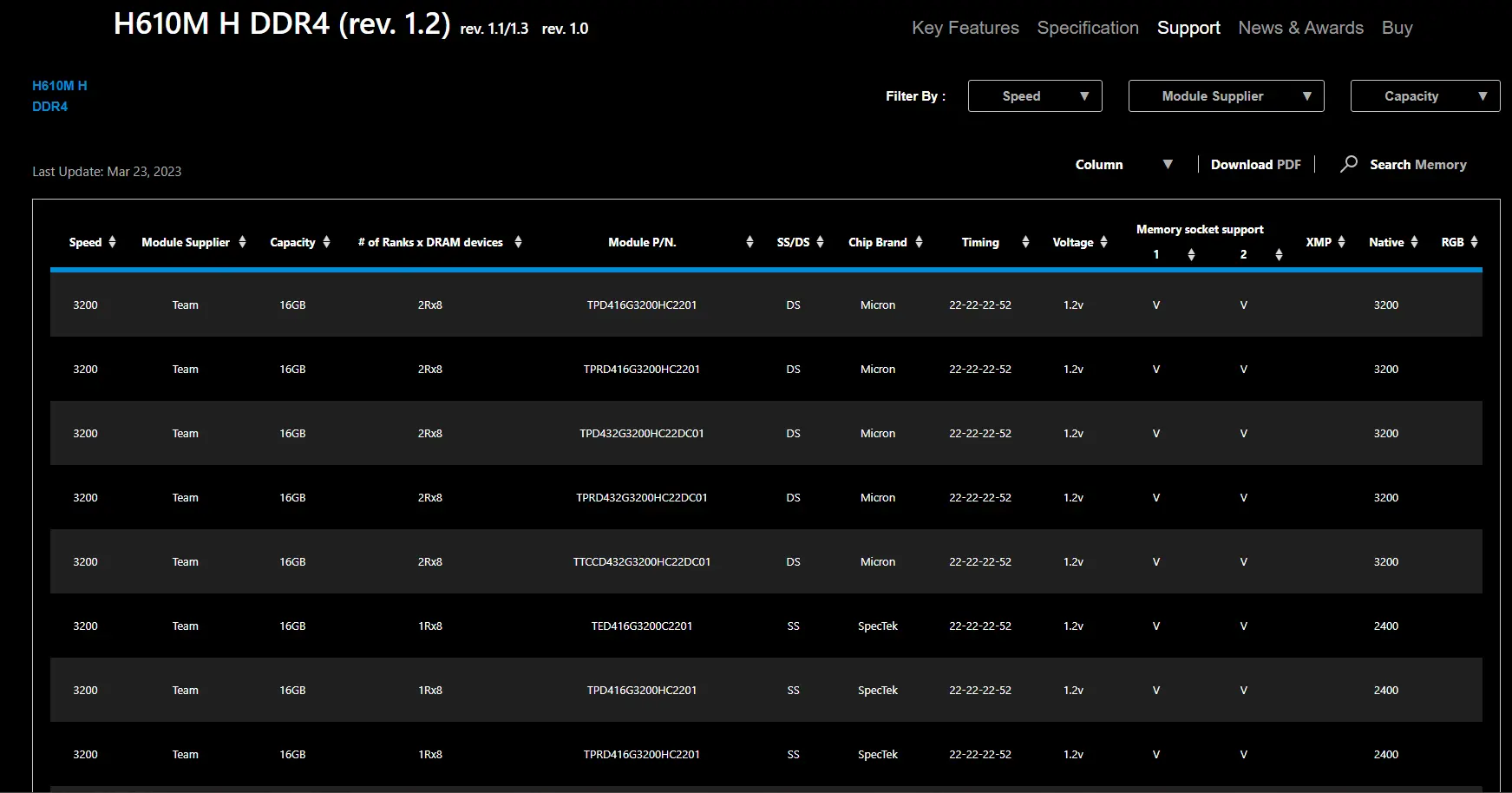Viewport: 1512px width, 793px height.
Task: Expand the Column selector dropdown
Action: click(x=1124, y=165)
